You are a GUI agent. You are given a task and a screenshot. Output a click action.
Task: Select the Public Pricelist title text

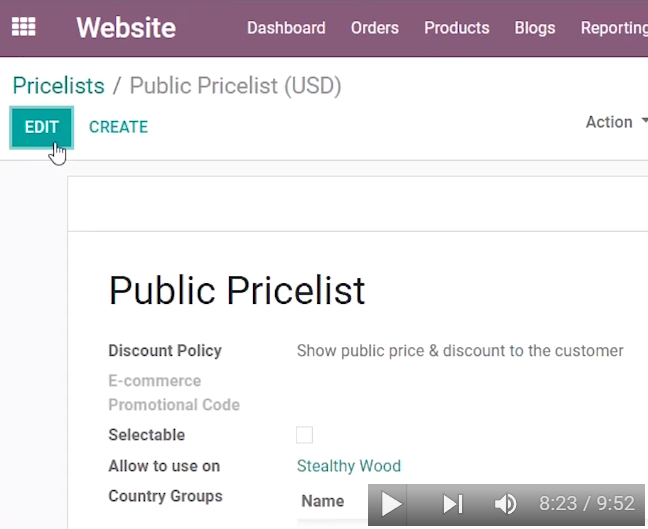point(237,291)
